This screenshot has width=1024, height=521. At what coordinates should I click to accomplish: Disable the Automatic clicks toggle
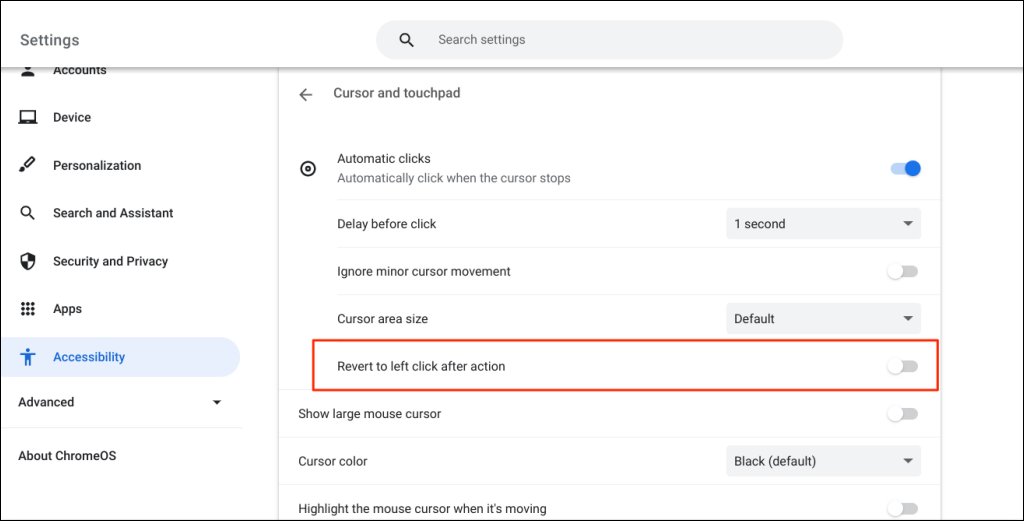905,168
